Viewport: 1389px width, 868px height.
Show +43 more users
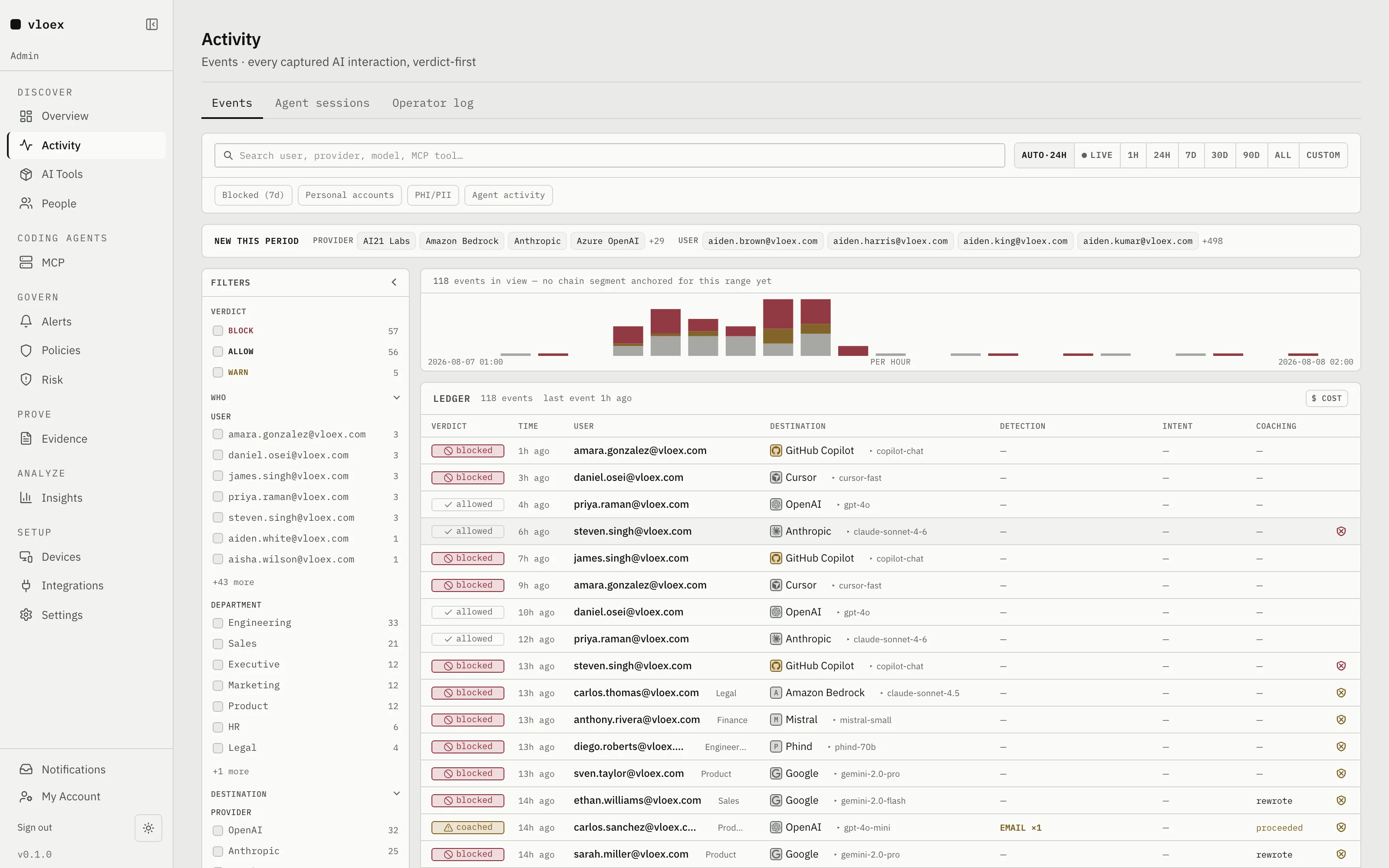[x=233, y=582]
